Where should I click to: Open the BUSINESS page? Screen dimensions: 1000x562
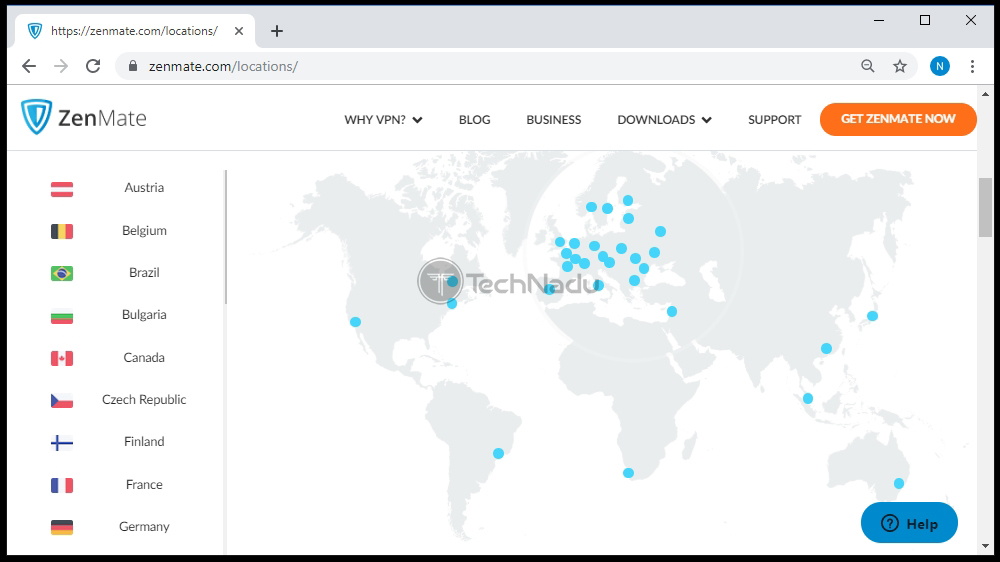554,119
